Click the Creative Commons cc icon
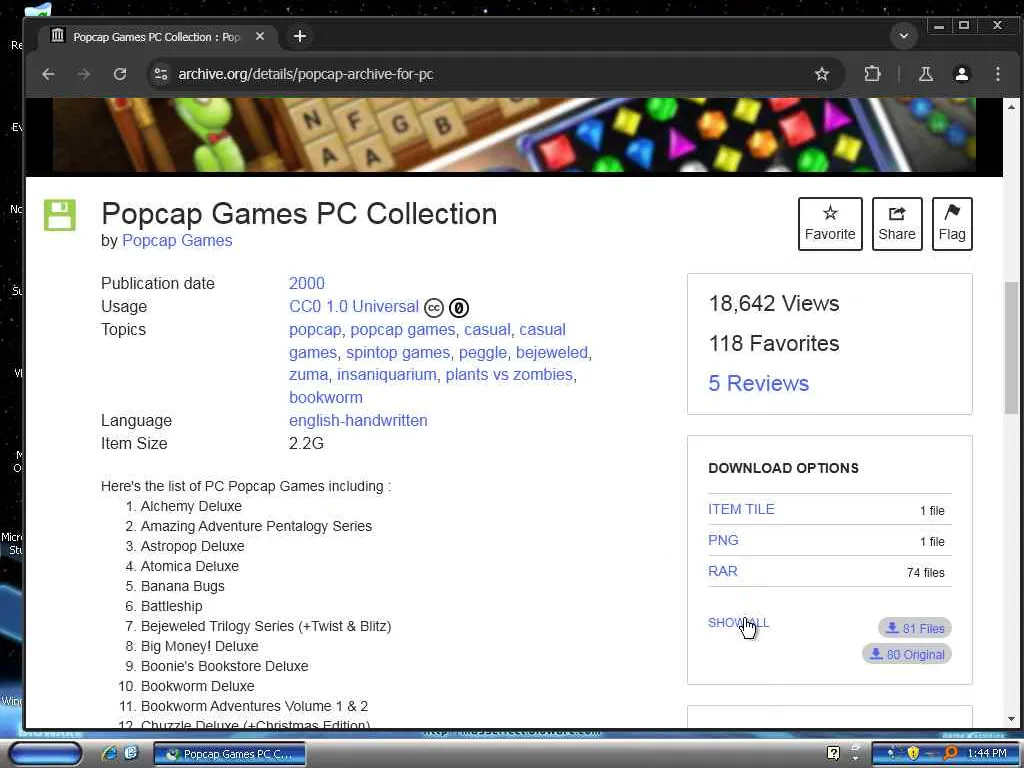Image resolution: width=1024 pixels, height=768 pixels. 434,308
